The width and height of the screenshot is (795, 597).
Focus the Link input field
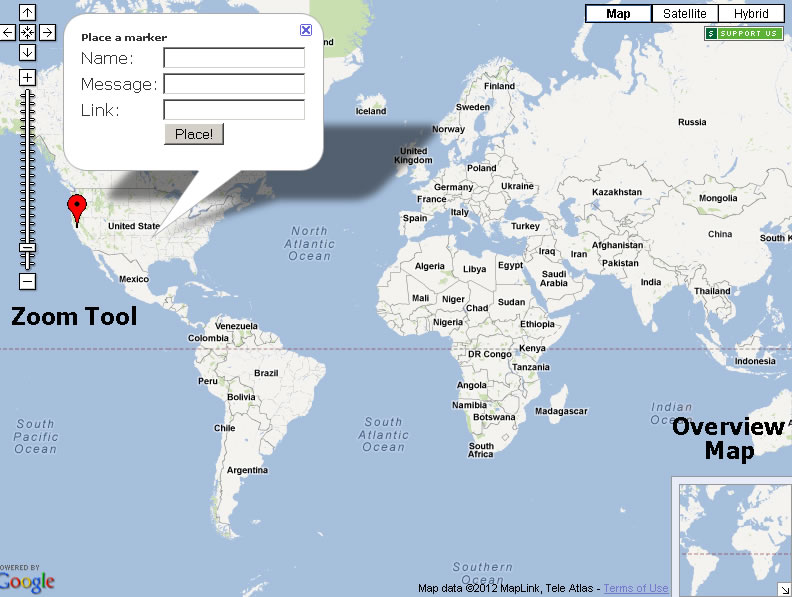234,110
